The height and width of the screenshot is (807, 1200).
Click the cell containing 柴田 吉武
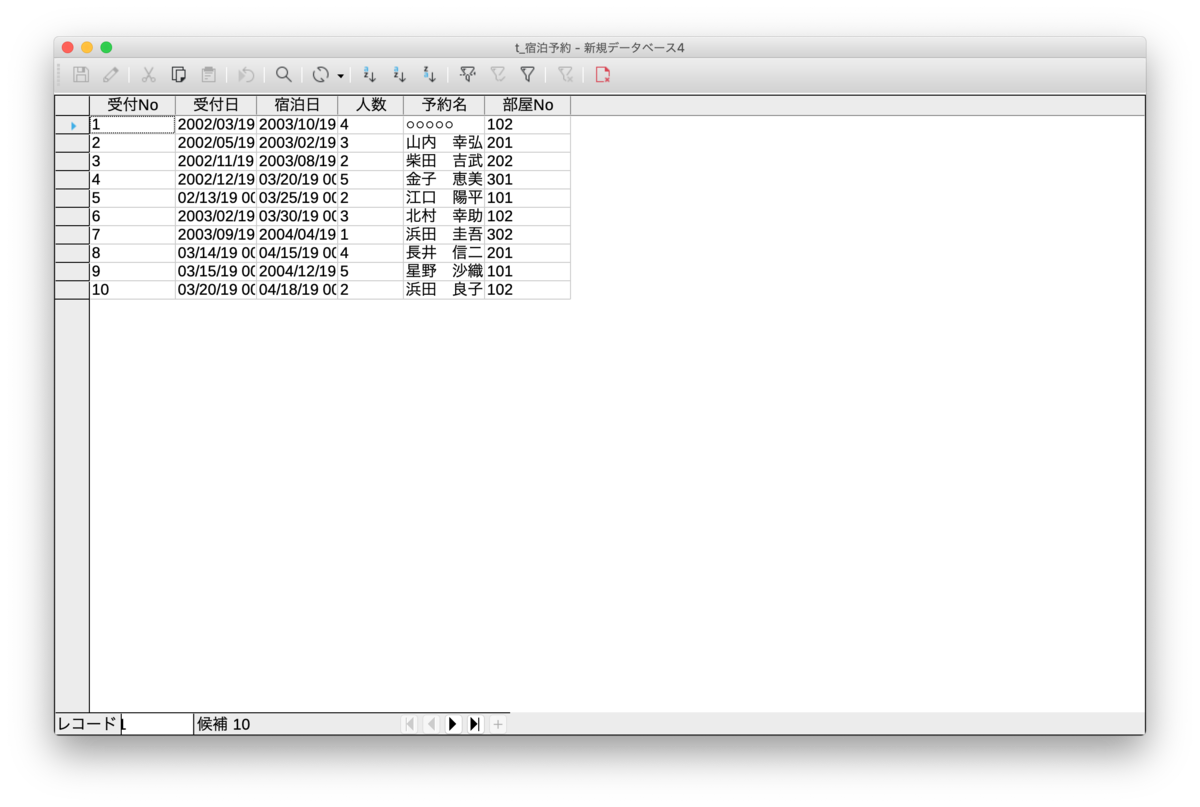444,161
